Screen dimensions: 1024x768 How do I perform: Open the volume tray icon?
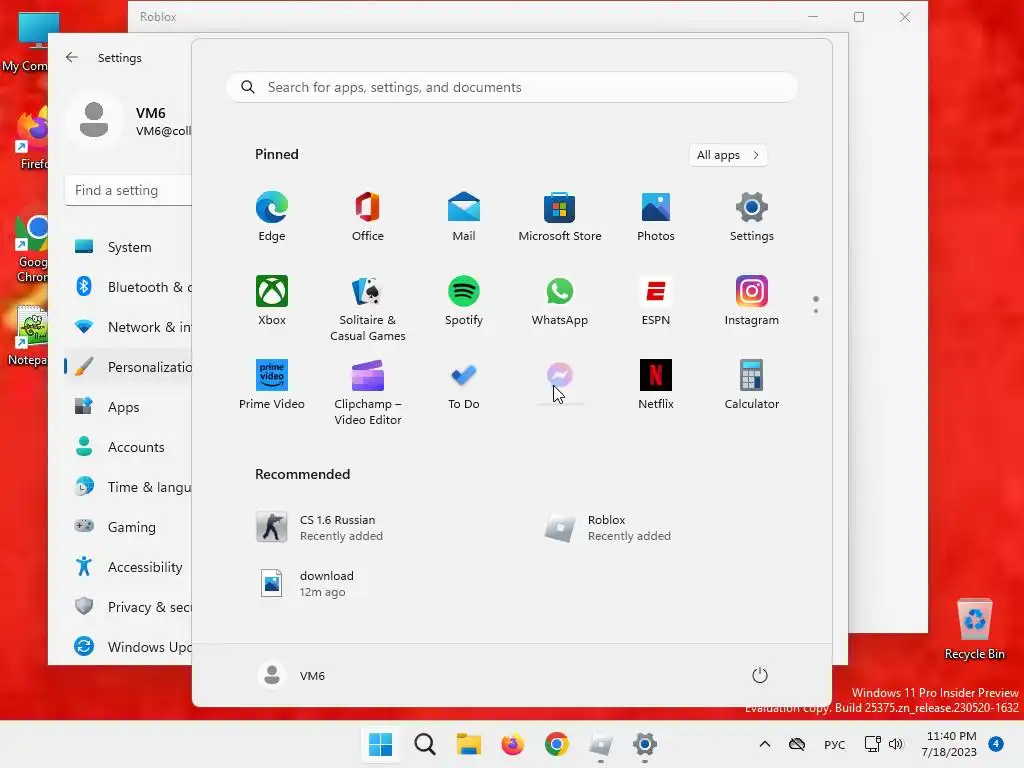tap(895, 744)
